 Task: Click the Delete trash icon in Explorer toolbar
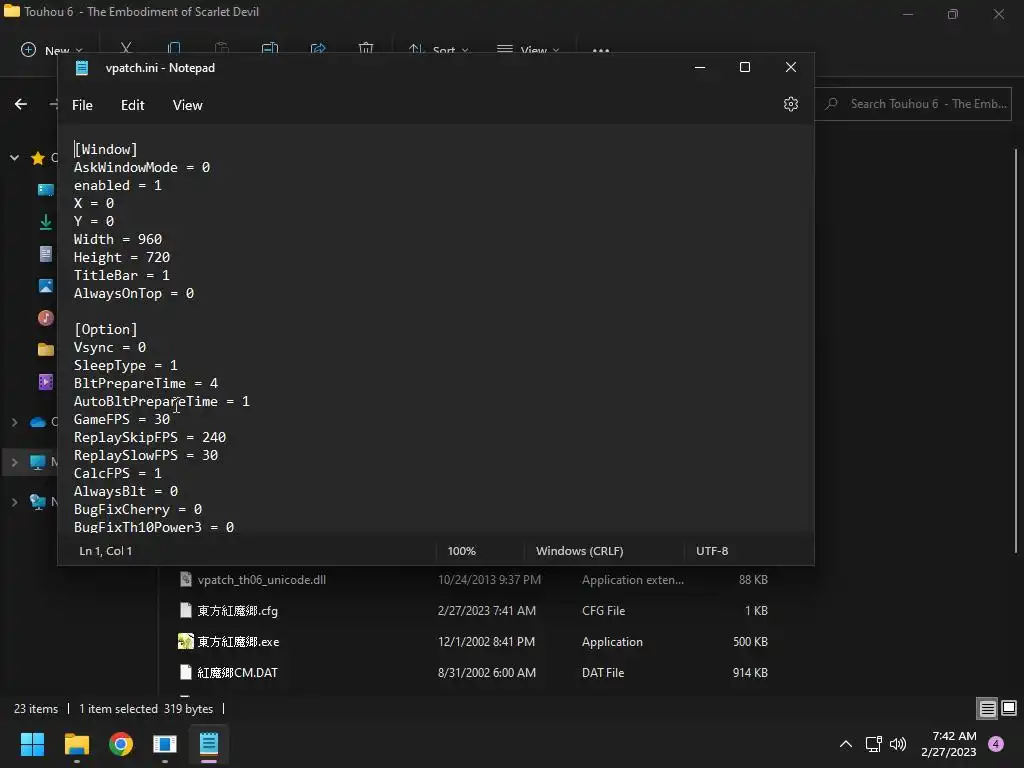[x=366, y=48]
